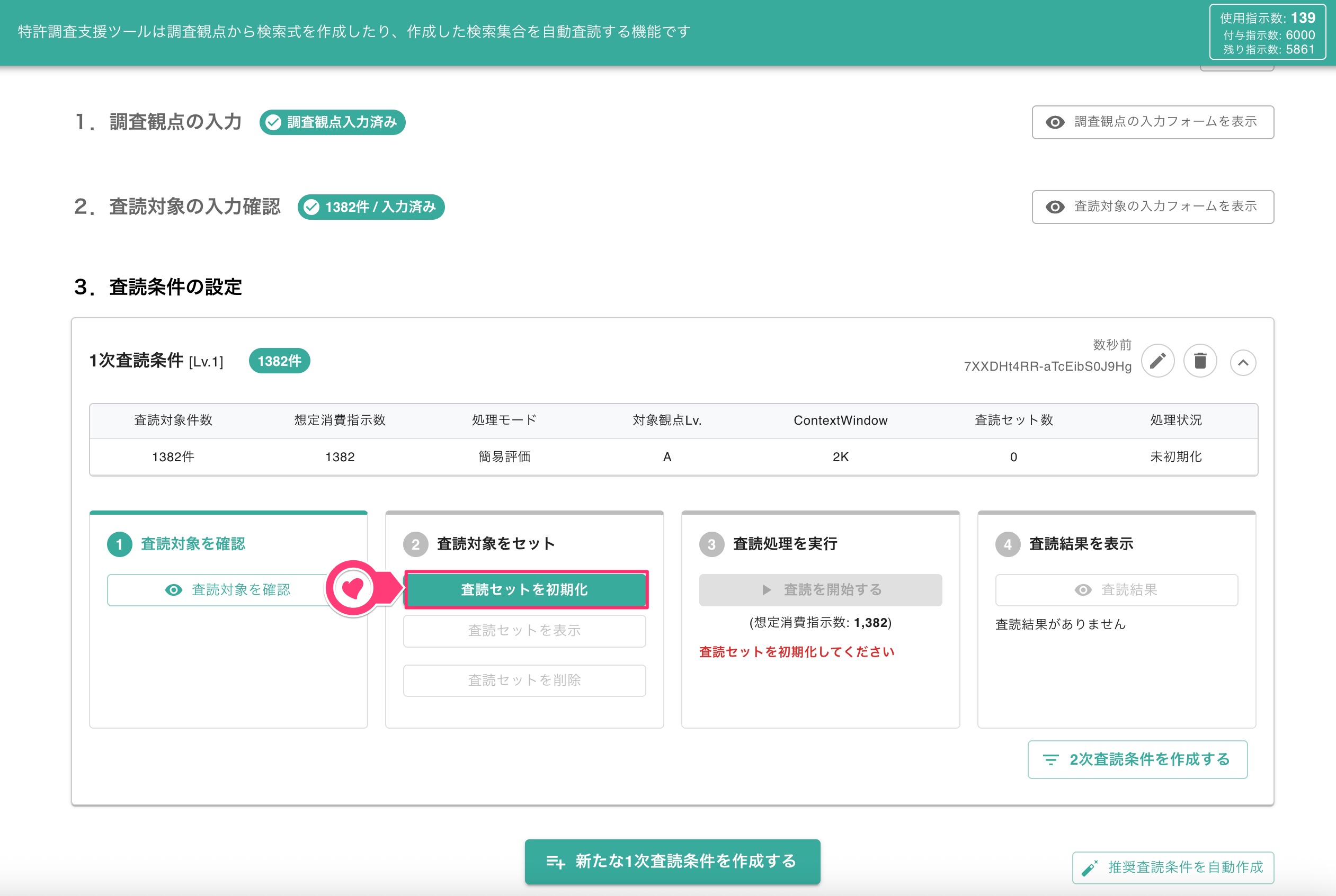Collapse the 1次査読条件 panel with chevron
This screenshot has height=896, width=1336.
(1243, 362)
